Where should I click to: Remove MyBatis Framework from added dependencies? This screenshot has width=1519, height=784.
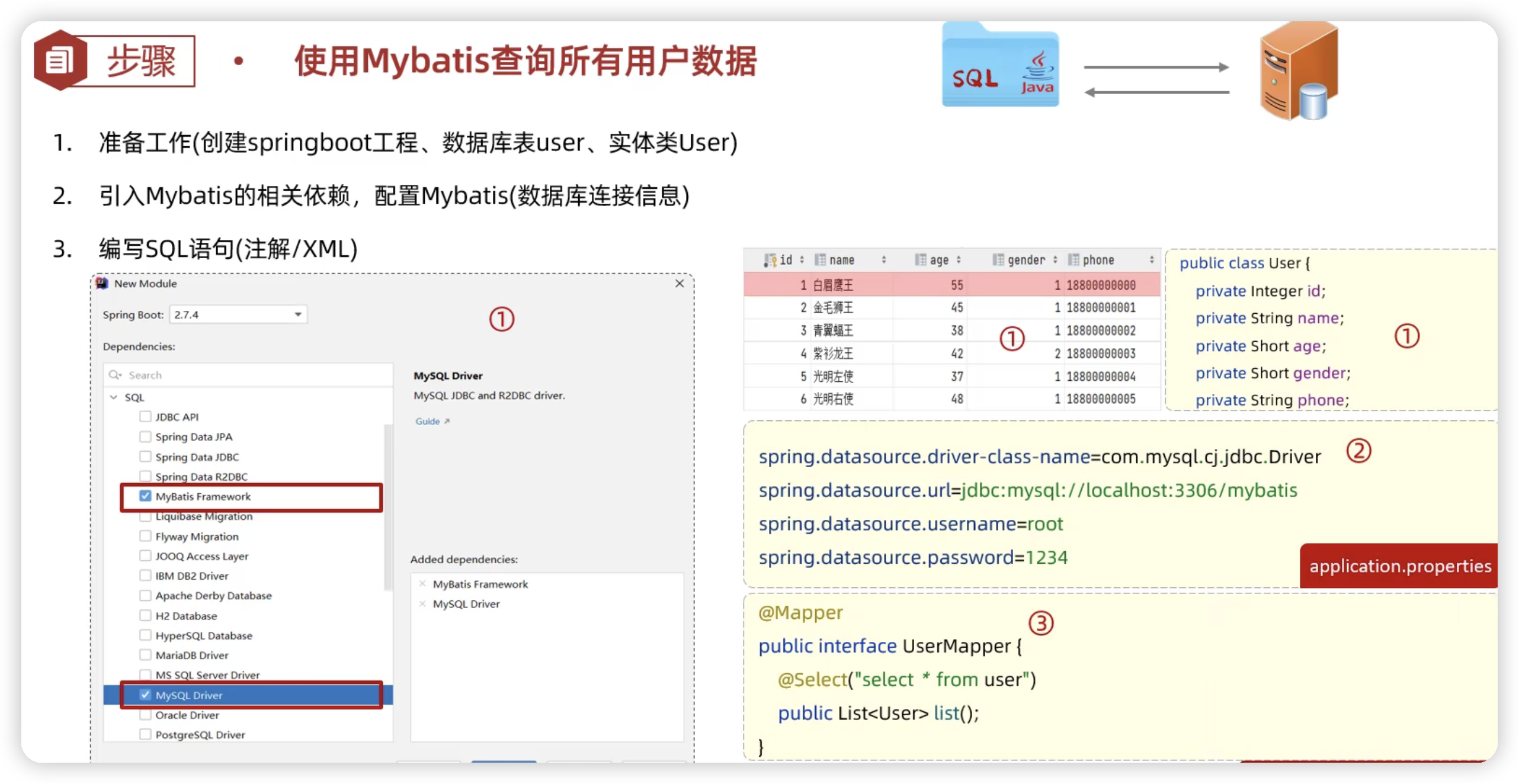(x=422, y=584)
